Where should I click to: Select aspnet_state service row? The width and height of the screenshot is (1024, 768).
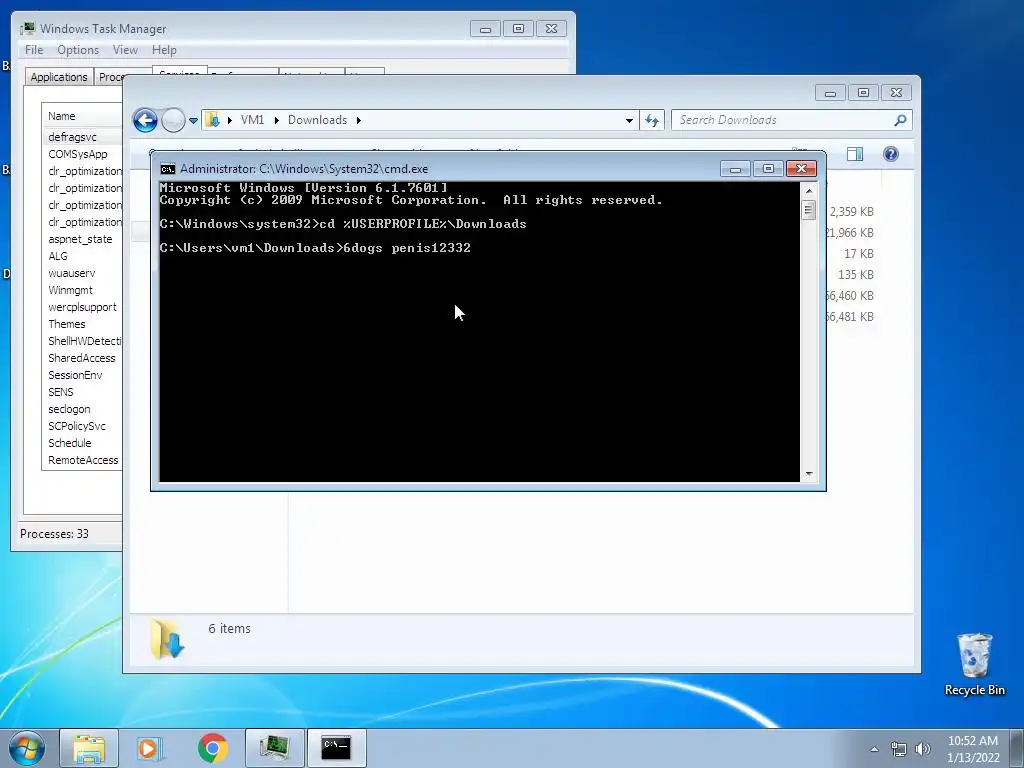click(x=82, y=239)
